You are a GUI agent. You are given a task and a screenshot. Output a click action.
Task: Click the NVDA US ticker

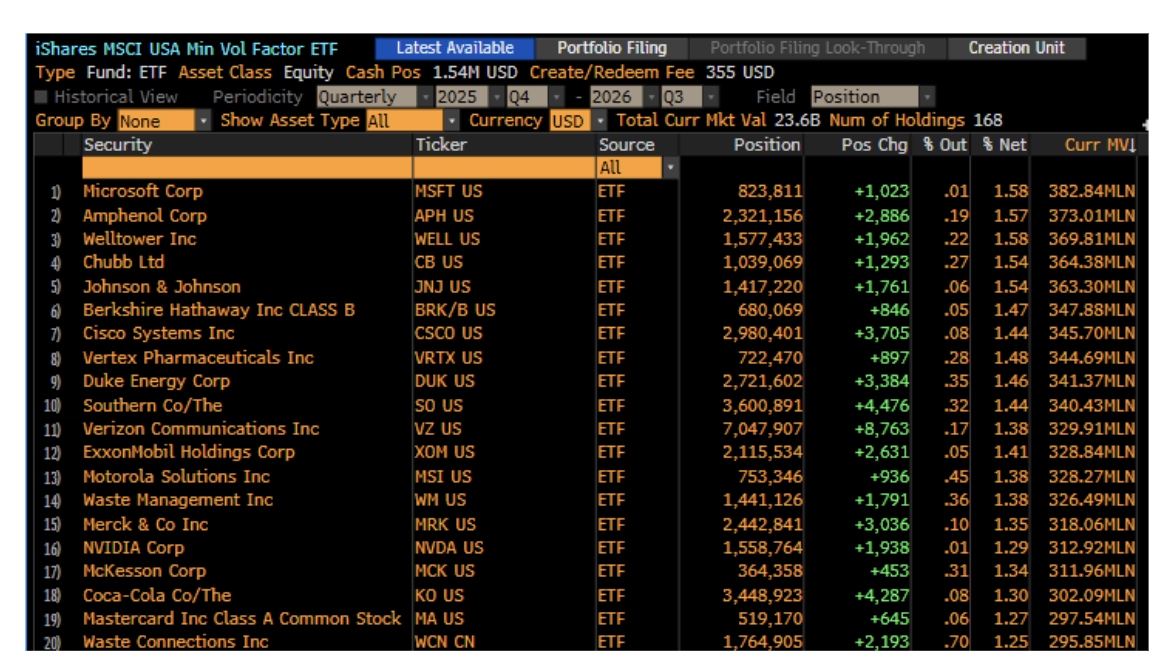point(449,548)
